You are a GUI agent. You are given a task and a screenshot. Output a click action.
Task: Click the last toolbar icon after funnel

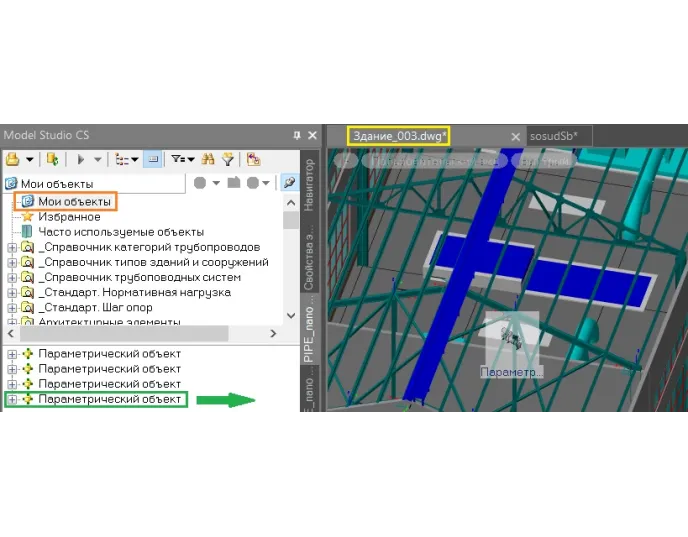pos(254,159)
